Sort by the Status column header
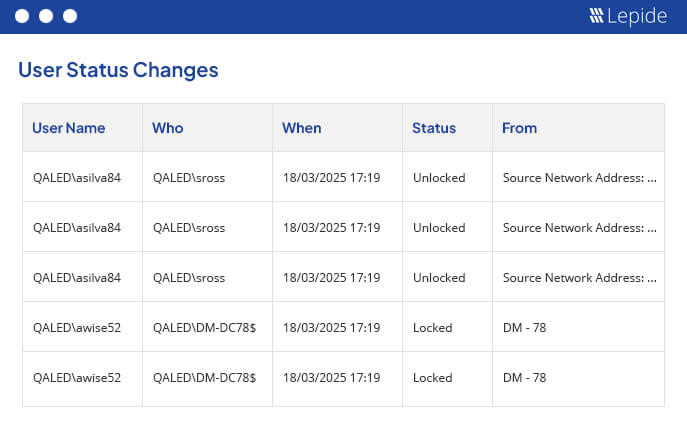This screenshot has width=687, height=424. tap(434, 128)
